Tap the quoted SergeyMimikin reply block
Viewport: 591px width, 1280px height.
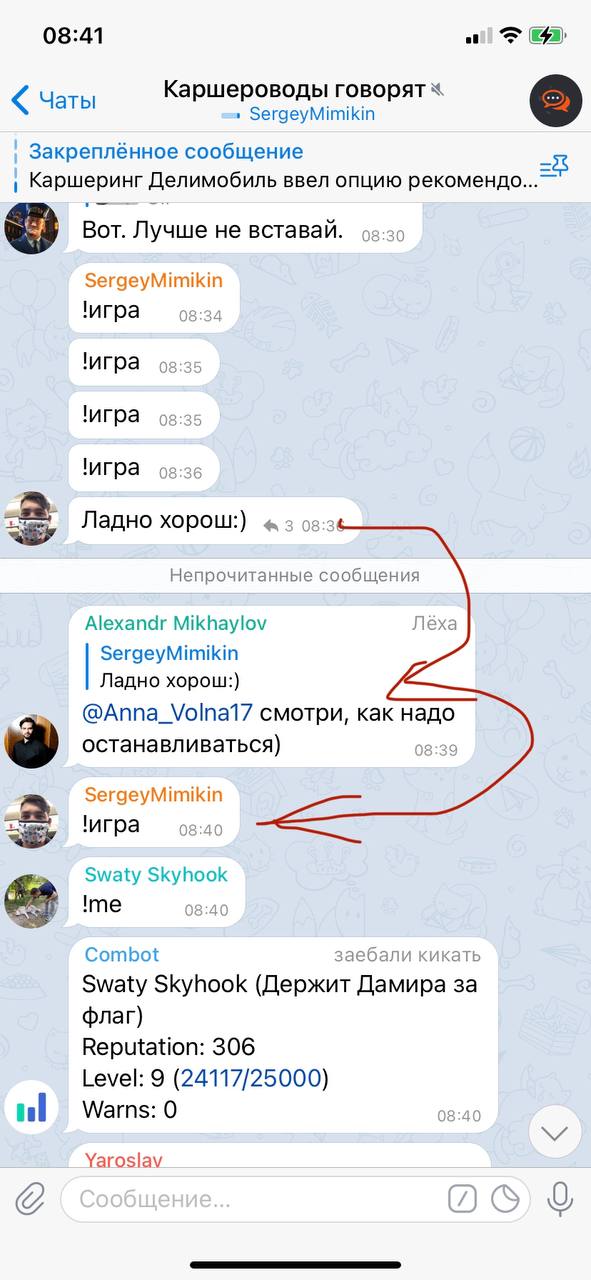pos(170,667)
